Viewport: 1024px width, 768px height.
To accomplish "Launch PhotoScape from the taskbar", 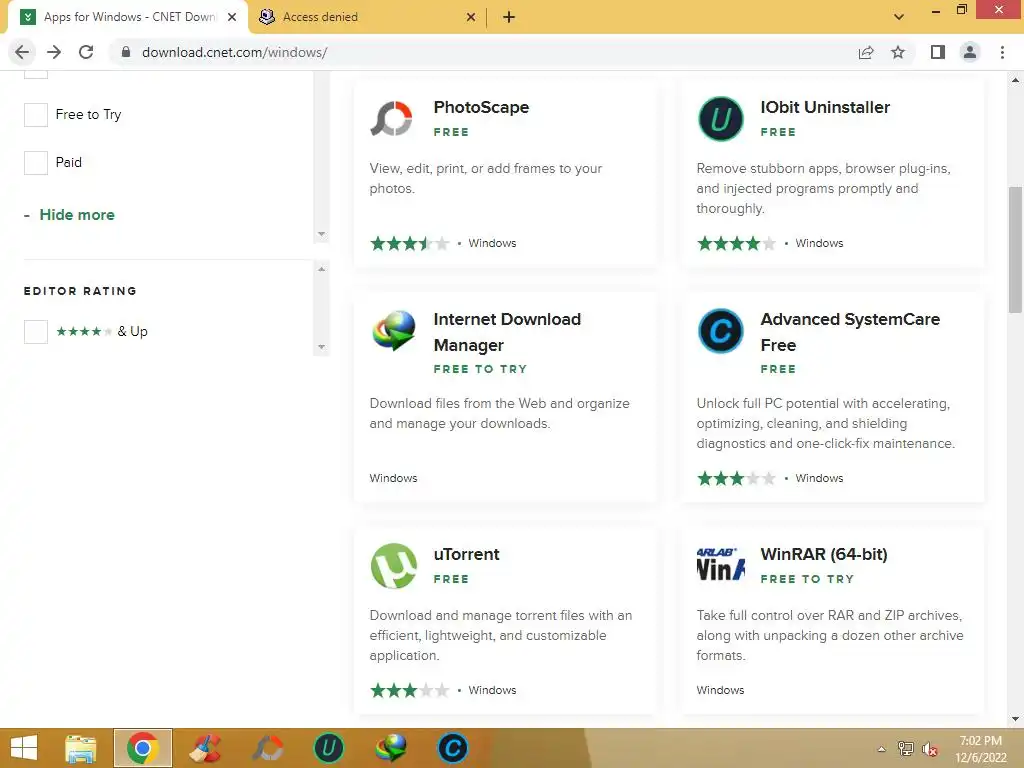I will 267,748.
